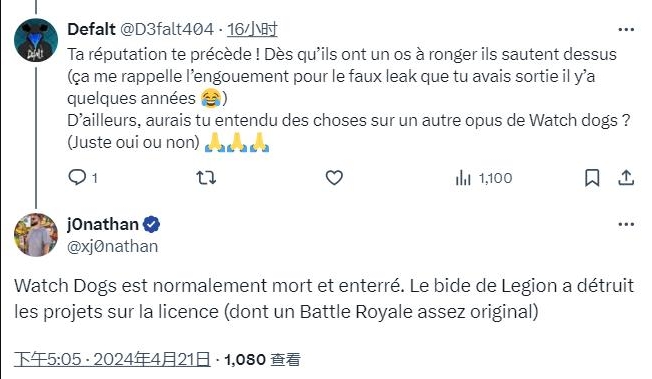Like Defalt's tweet with the heart icon

[x=334, y=178]
